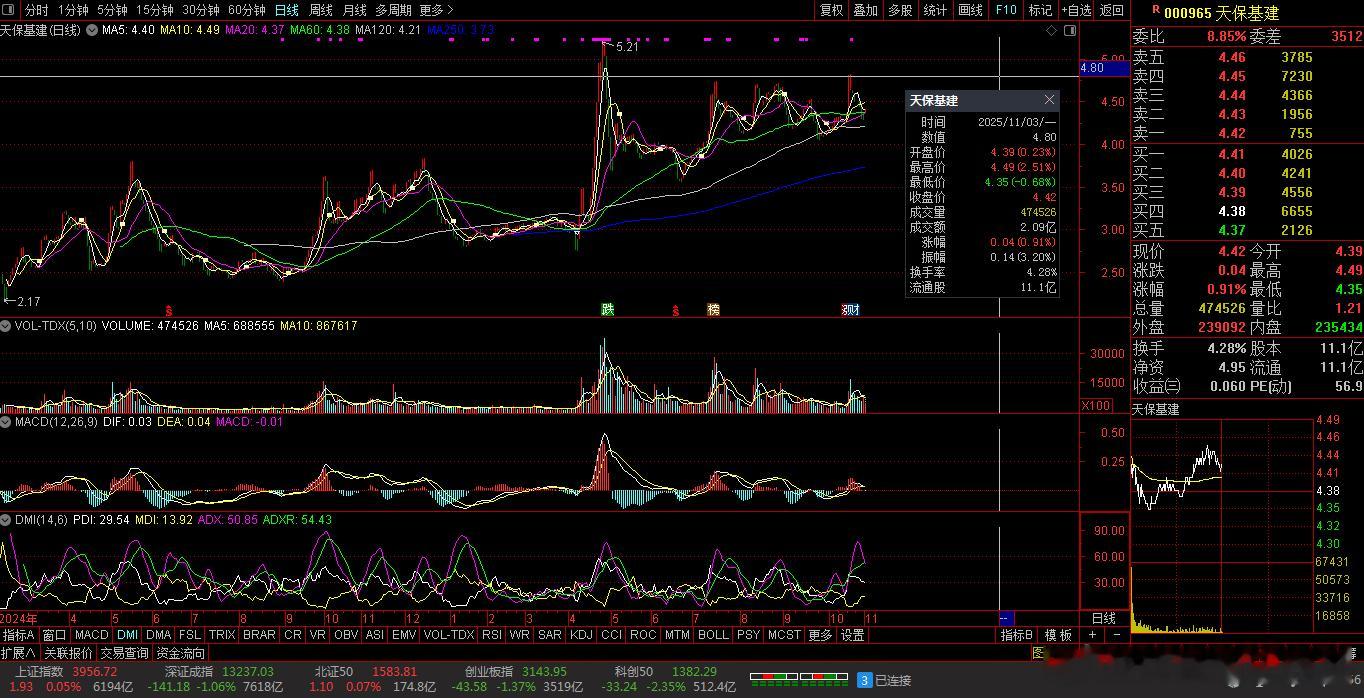Add stock to watchlist with +自选

point(1075,10)
